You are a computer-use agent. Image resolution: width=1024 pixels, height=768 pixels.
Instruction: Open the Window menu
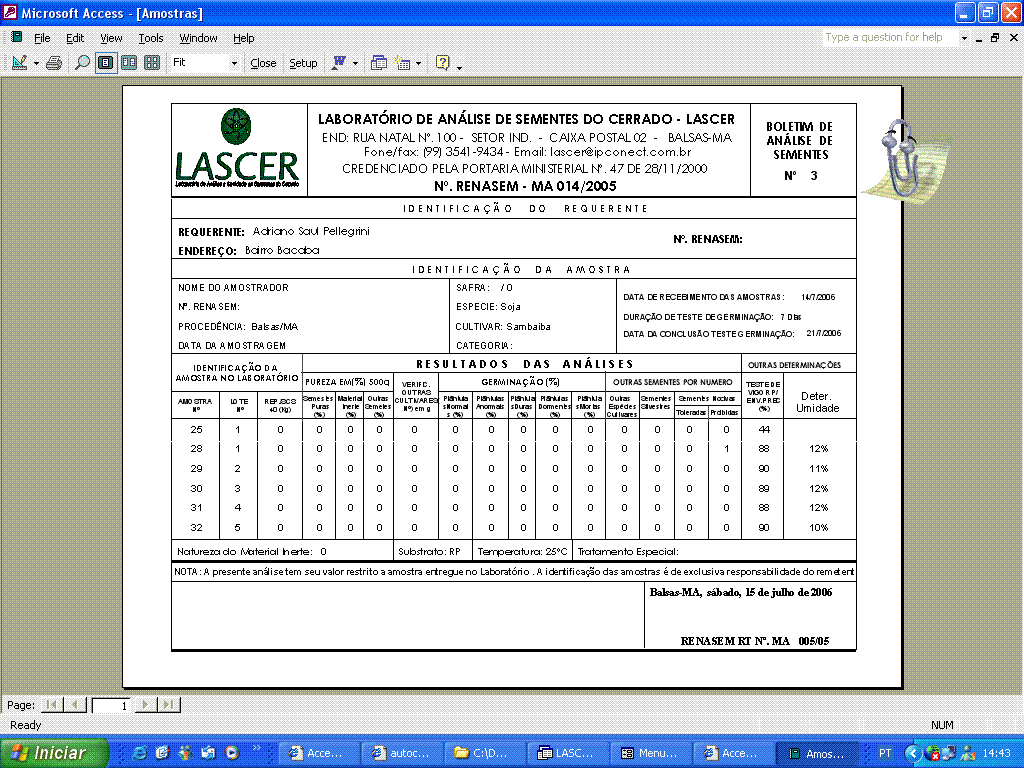point(199,38)
